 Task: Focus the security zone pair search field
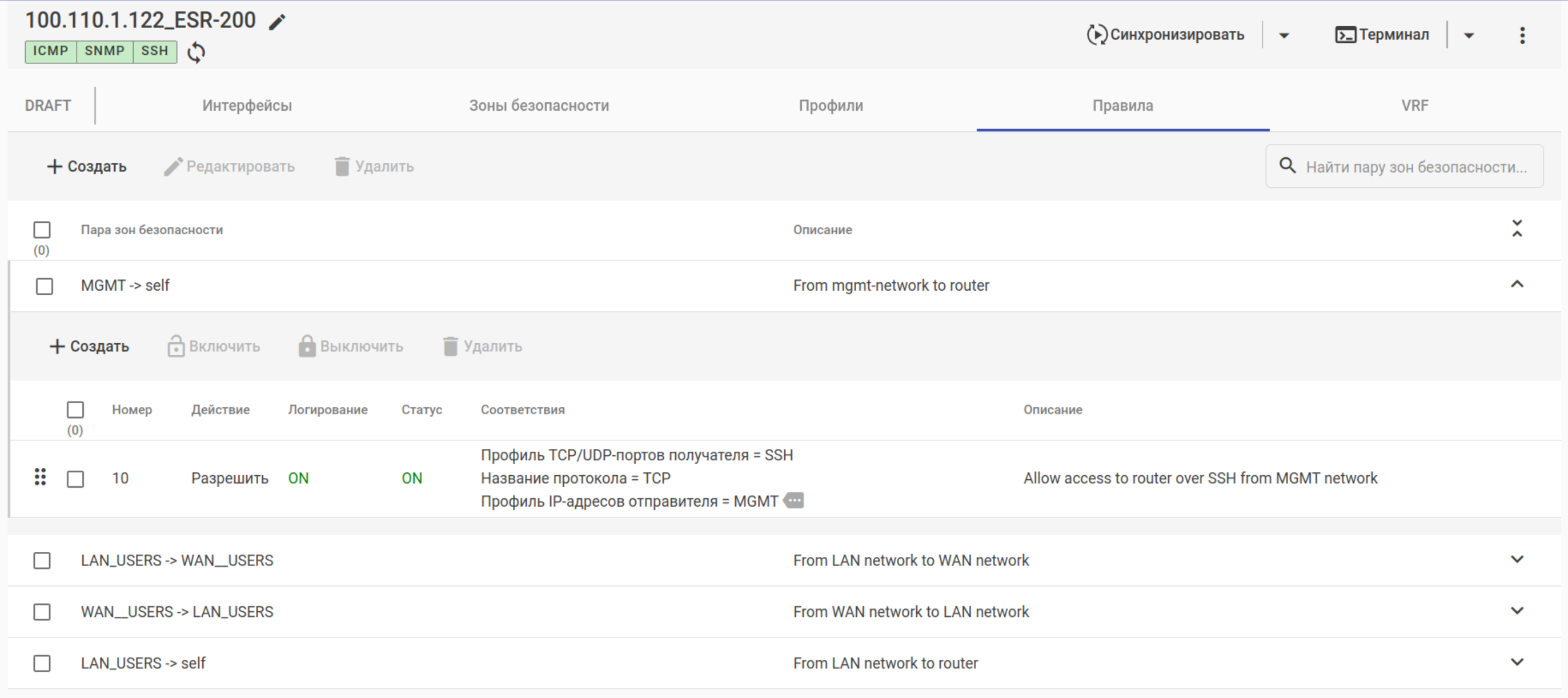(x=1415, y=167)
